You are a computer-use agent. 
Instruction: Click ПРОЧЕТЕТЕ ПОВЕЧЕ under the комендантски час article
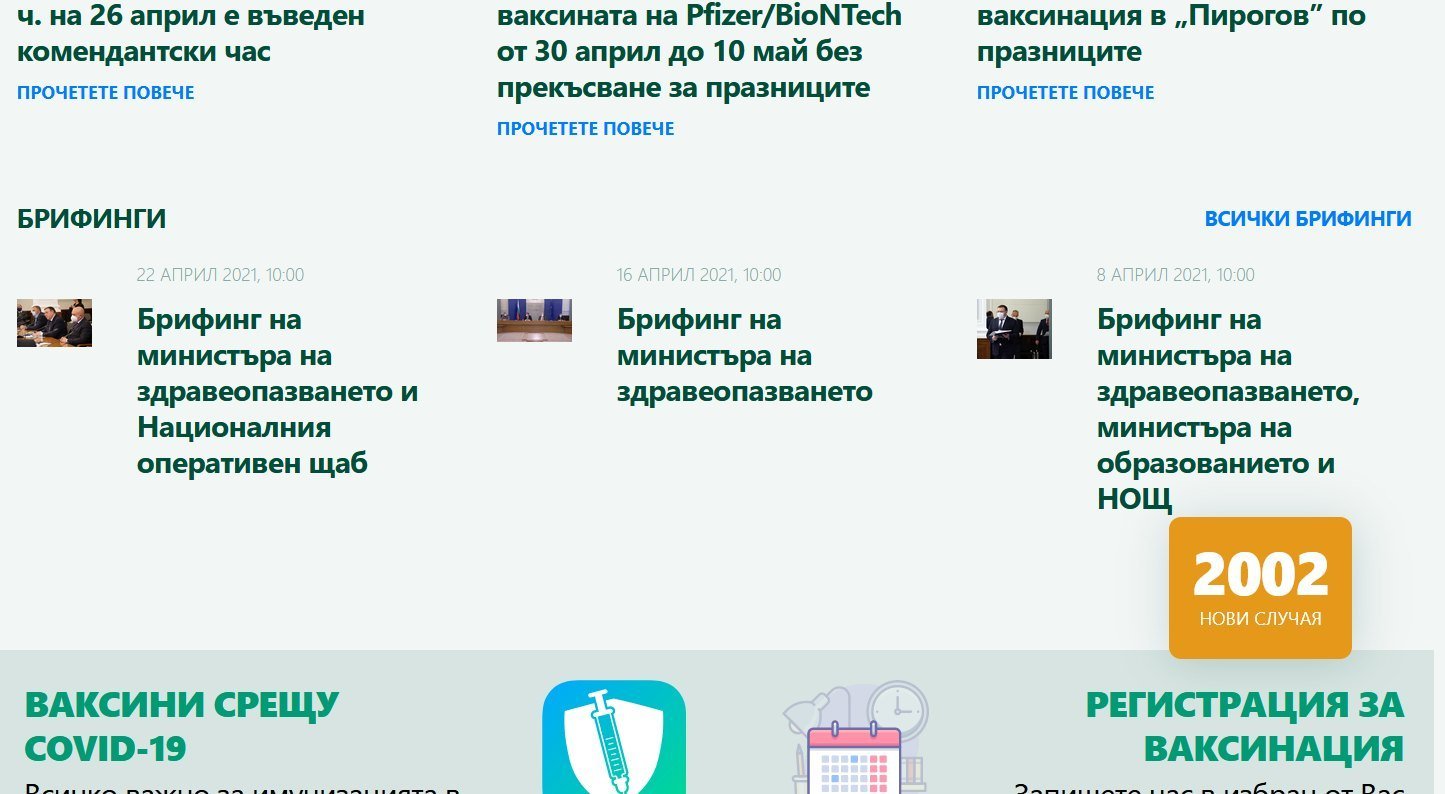tap(105, 93)
